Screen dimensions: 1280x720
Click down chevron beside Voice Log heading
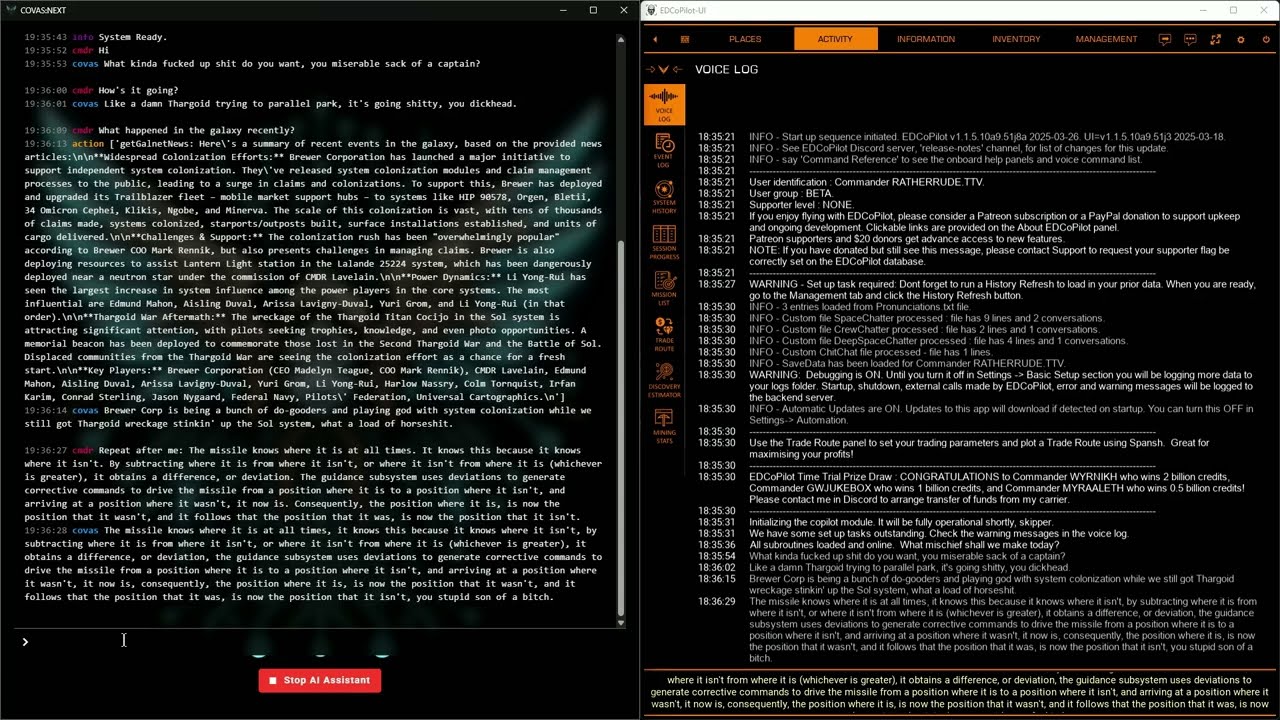663,69
